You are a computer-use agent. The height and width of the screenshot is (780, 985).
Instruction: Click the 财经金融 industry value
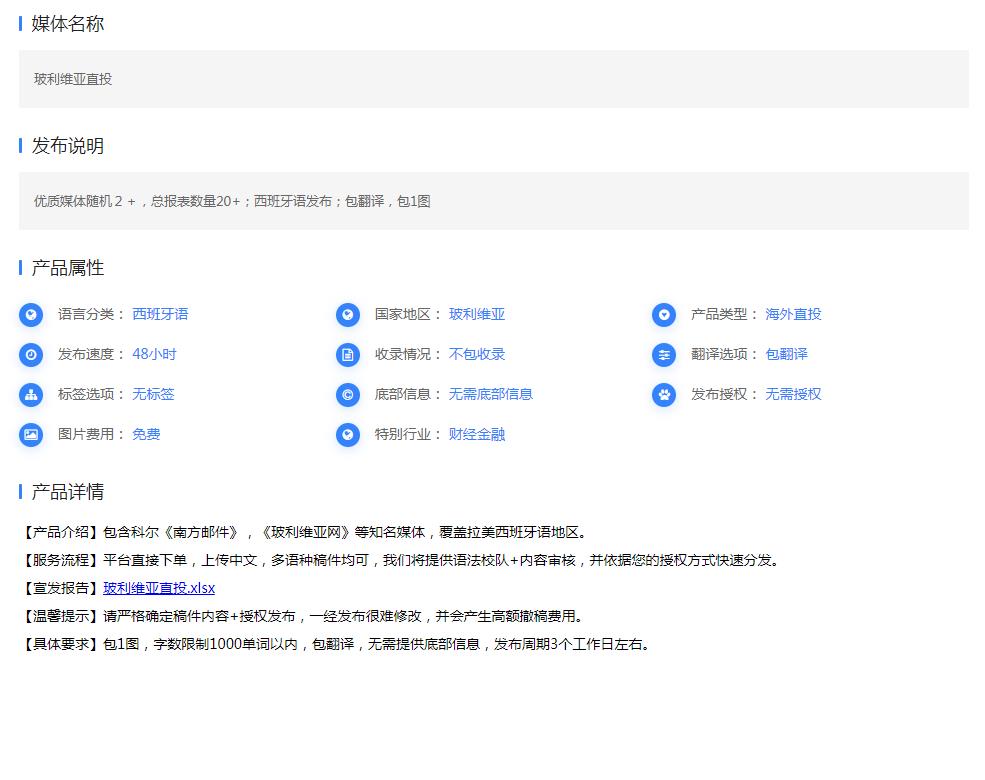477,434
